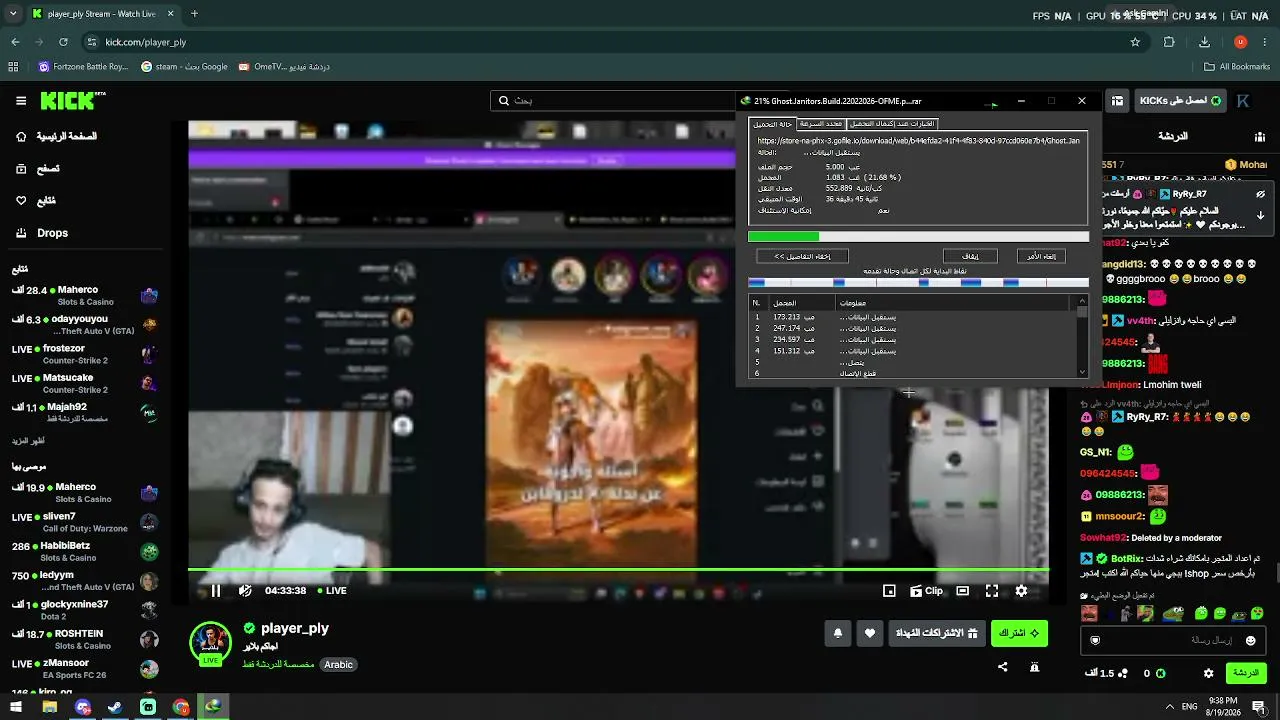Open the Chrome extensions puzzle icon
The image size is (1280, 720).
[x=1169, y=42]
